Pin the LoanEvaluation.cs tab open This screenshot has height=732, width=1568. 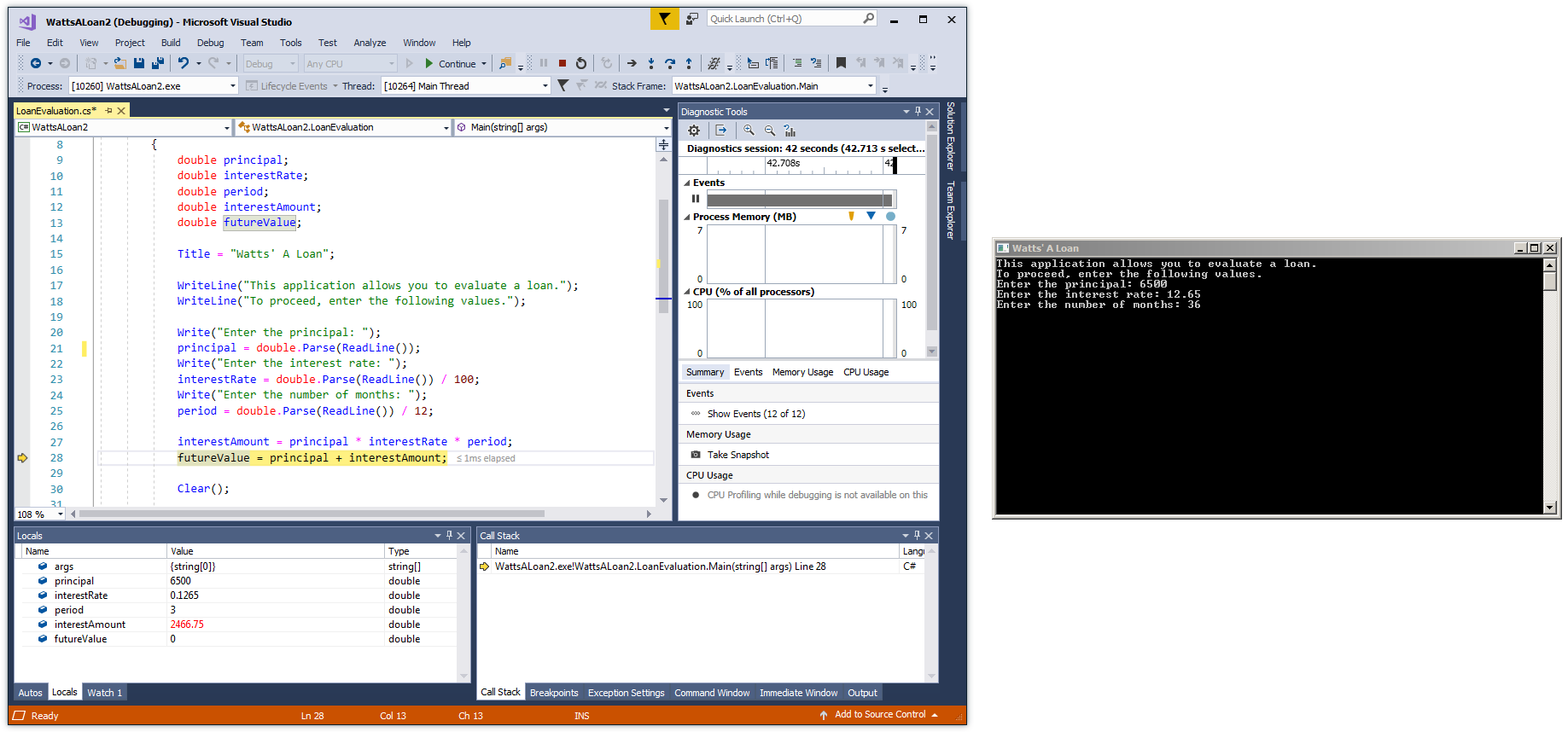(x=109, y=111)
